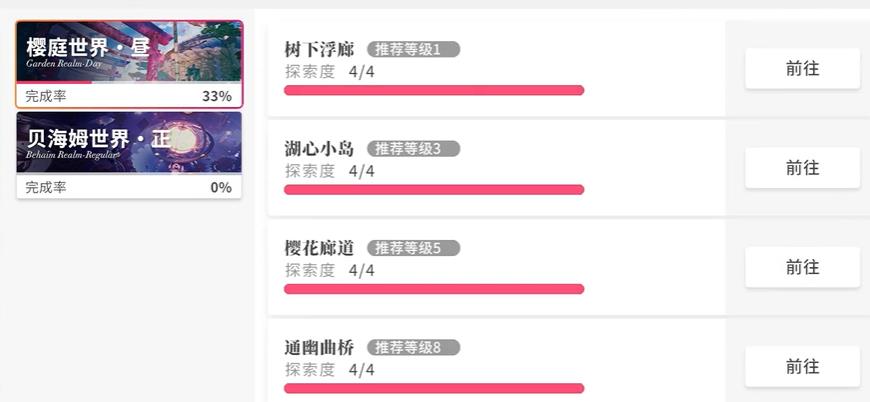The height and width of the screenshot is (402, 870).
Task: Go to the 通幽曲桥 stage via 前往
Action: 802,366
